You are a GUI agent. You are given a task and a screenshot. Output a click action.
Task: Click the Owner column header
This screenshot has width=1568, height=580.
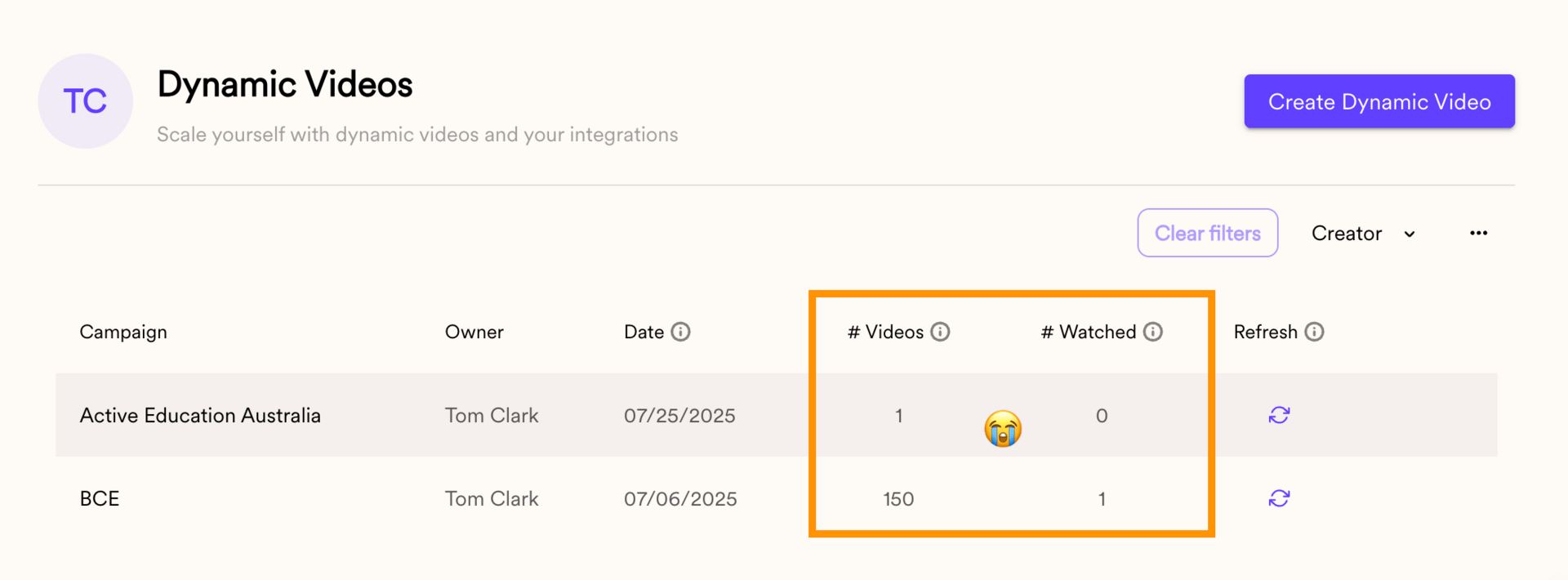point(474,332)
